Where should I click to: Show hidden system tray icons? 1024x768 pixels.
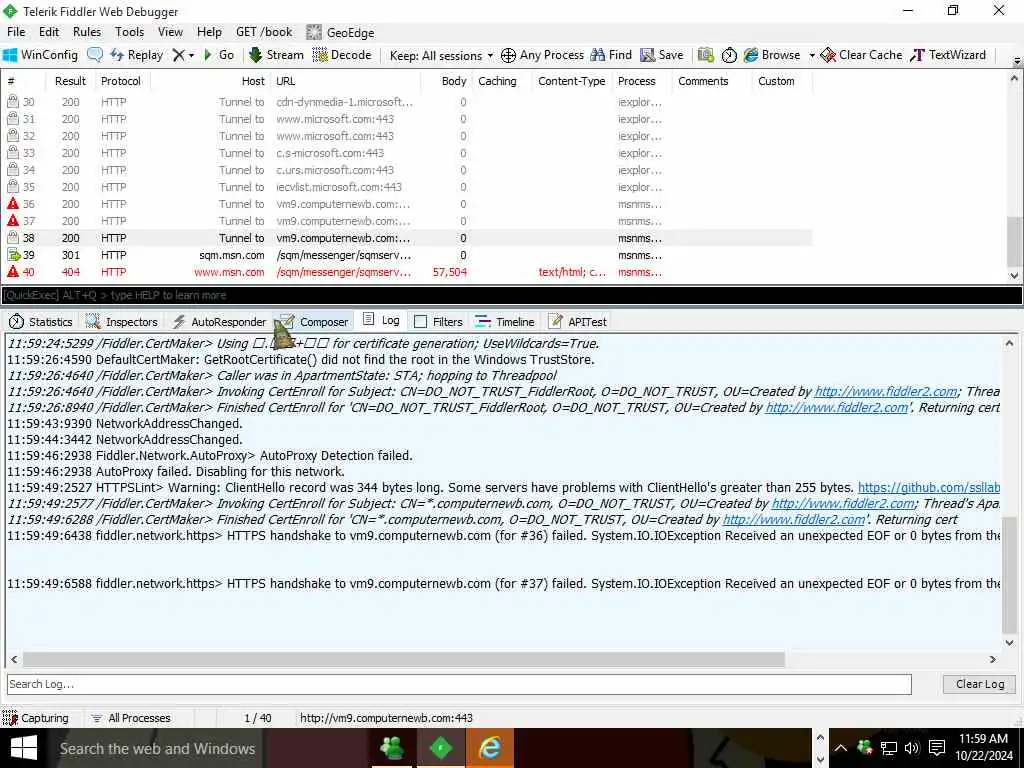pyautogui.click(x=840, y=748)
